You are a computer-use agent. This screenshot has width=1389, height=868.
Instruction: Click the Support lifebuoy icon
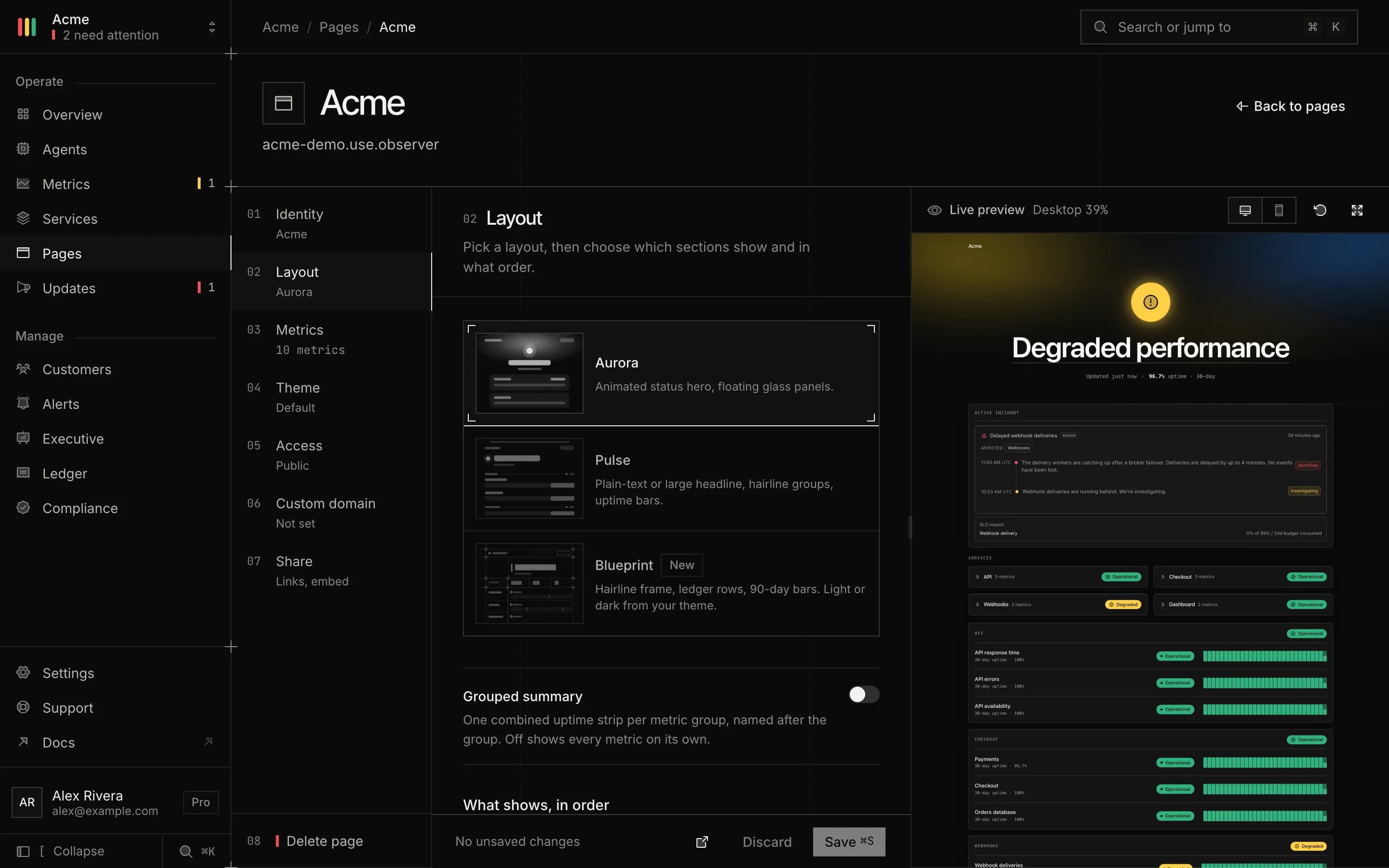(23, 707)
